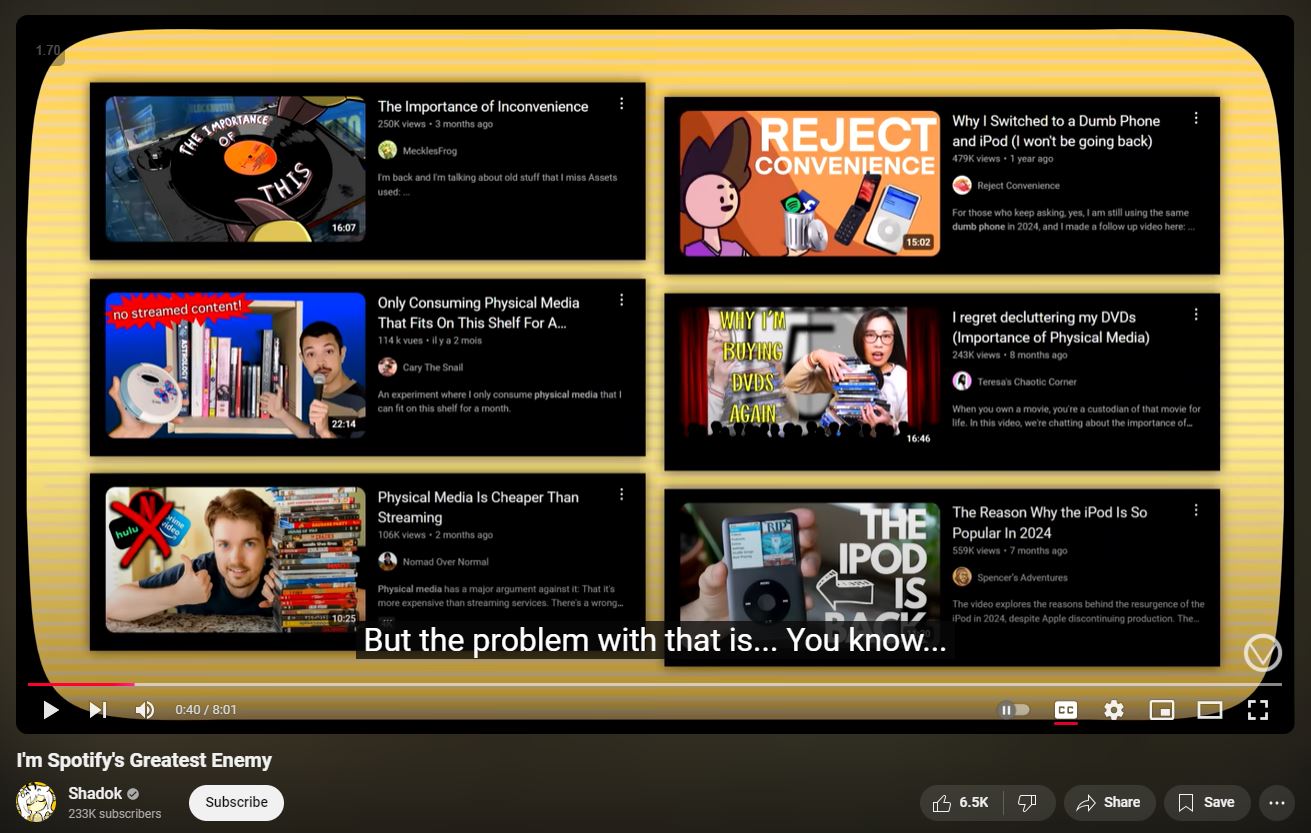Open options for Physical Media Is Cheaper
Image resolution: width=1311 pixels, height=833 pixels.
coord(621,494)
